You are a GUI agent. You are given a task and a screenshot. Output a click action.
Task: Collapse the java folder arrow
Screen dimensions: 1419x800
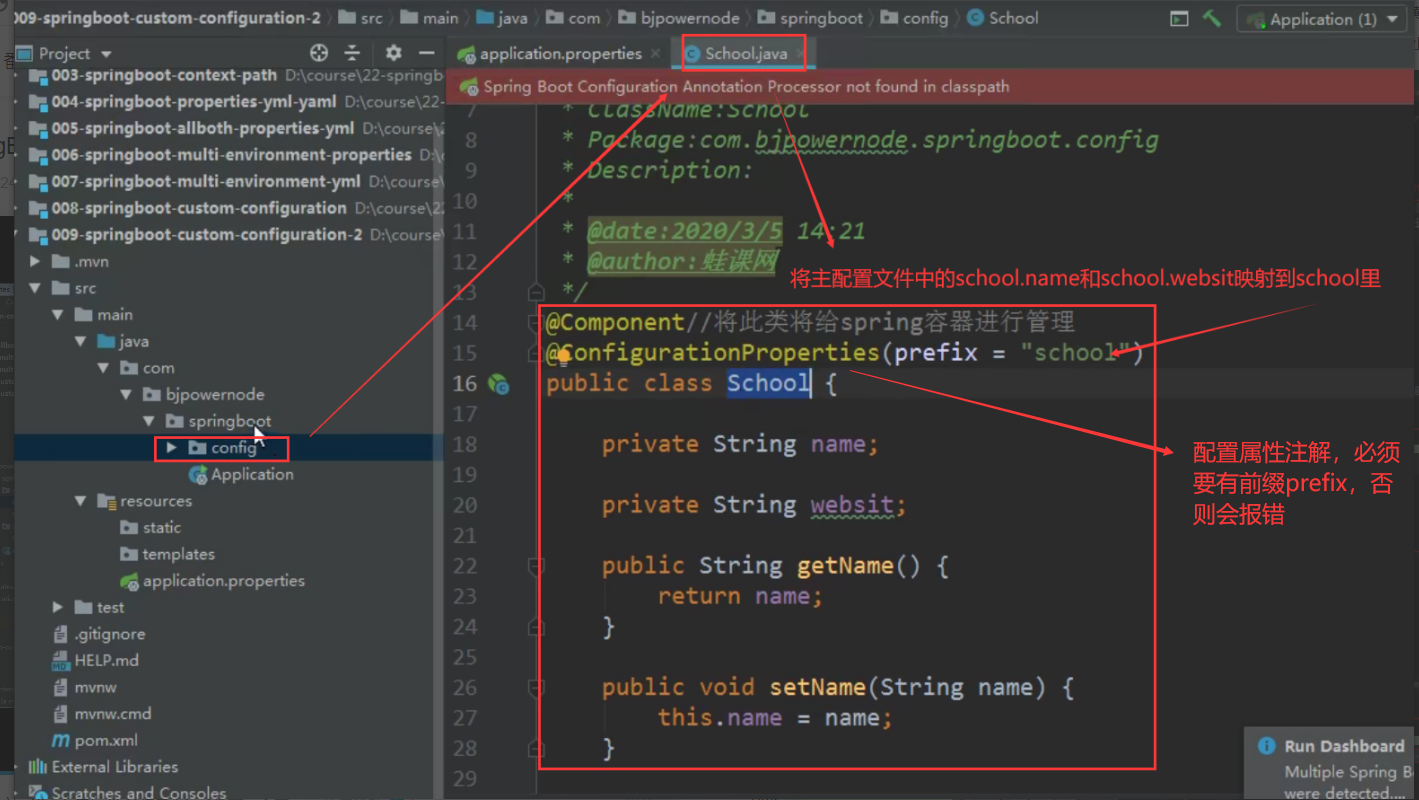point(80,341)
